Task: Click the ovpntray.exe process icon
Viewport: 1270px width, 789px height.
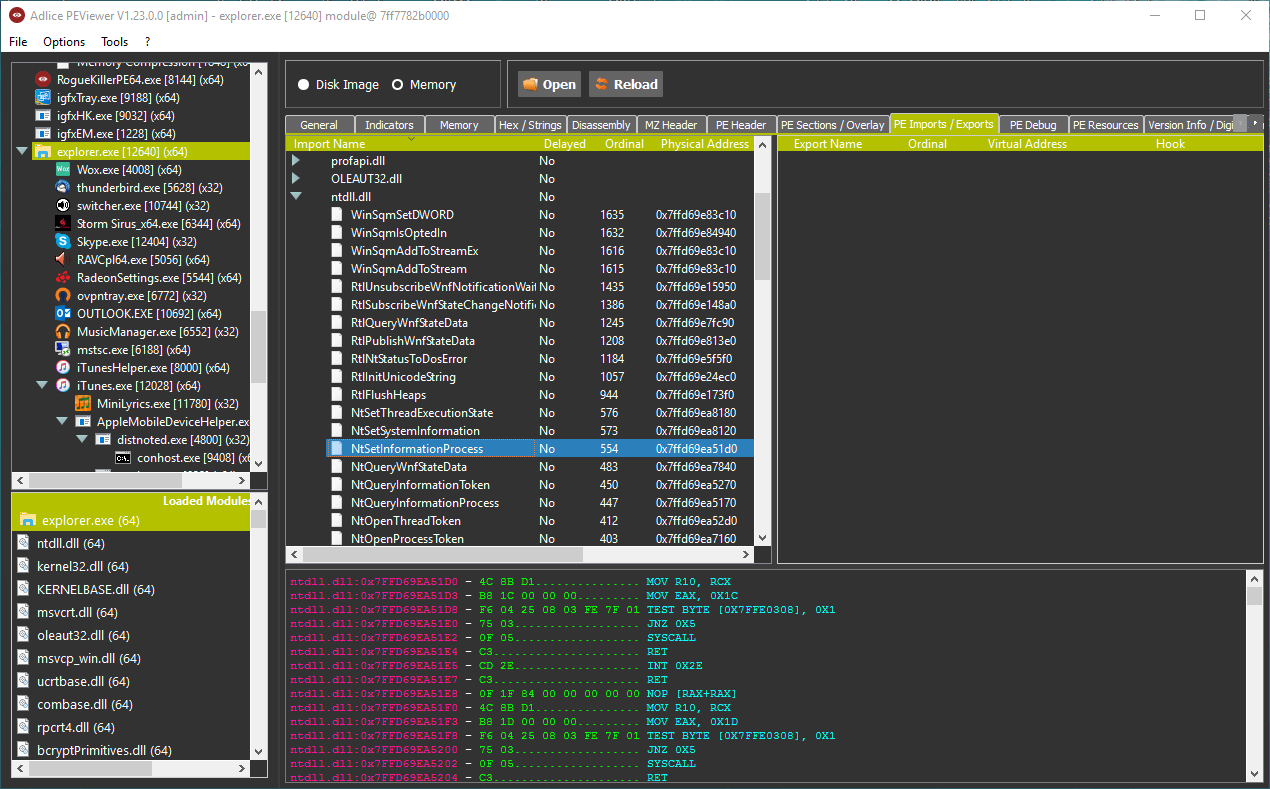Action: click(63, 296)
